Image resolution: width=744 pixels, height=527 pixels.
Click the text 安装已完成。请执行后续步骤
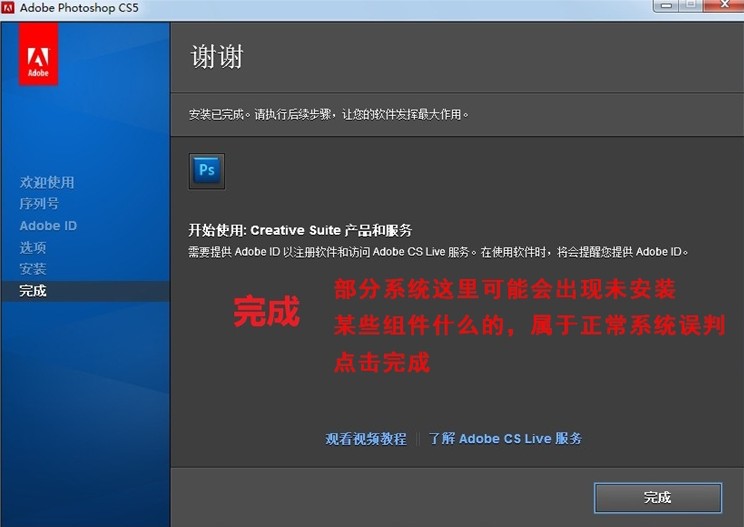pyautogui.click(x=262, y=114)
